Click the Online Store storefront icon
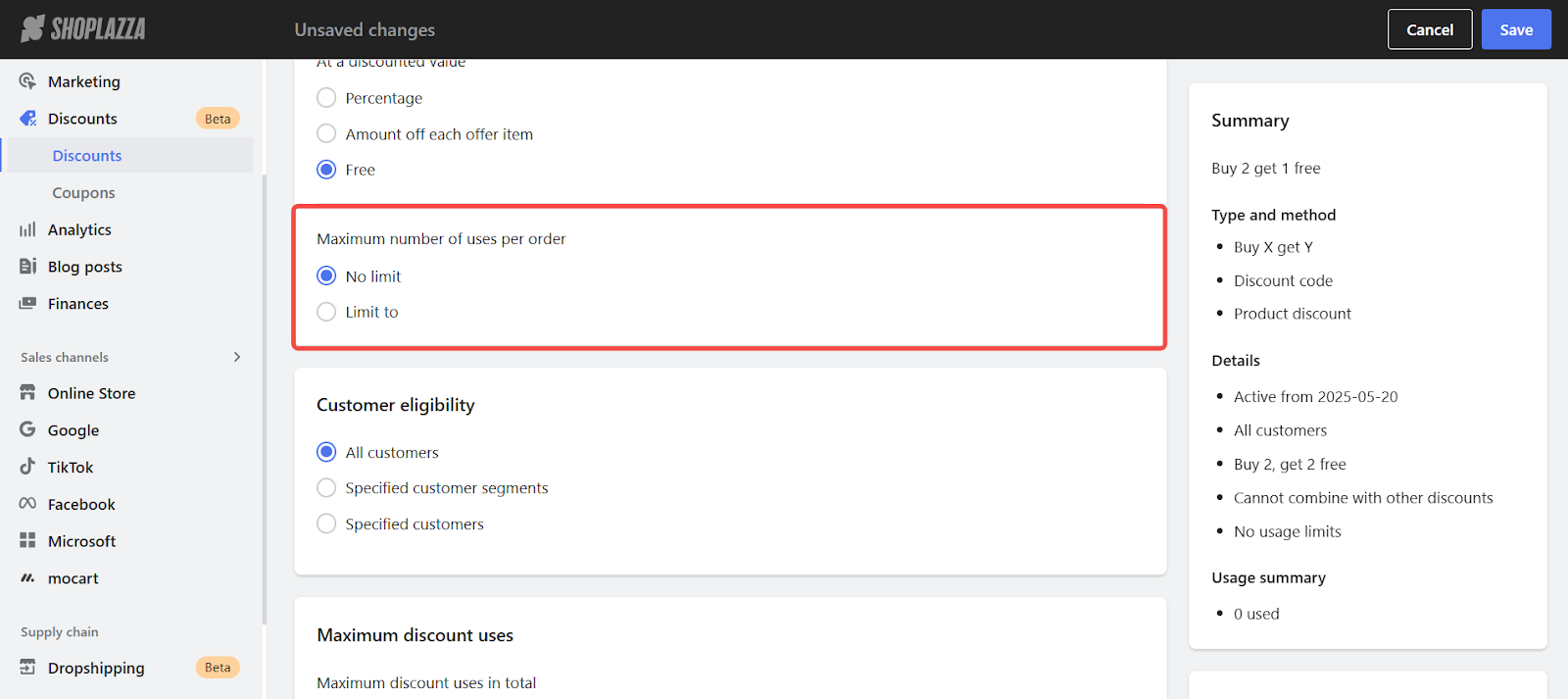 point(27,393)
